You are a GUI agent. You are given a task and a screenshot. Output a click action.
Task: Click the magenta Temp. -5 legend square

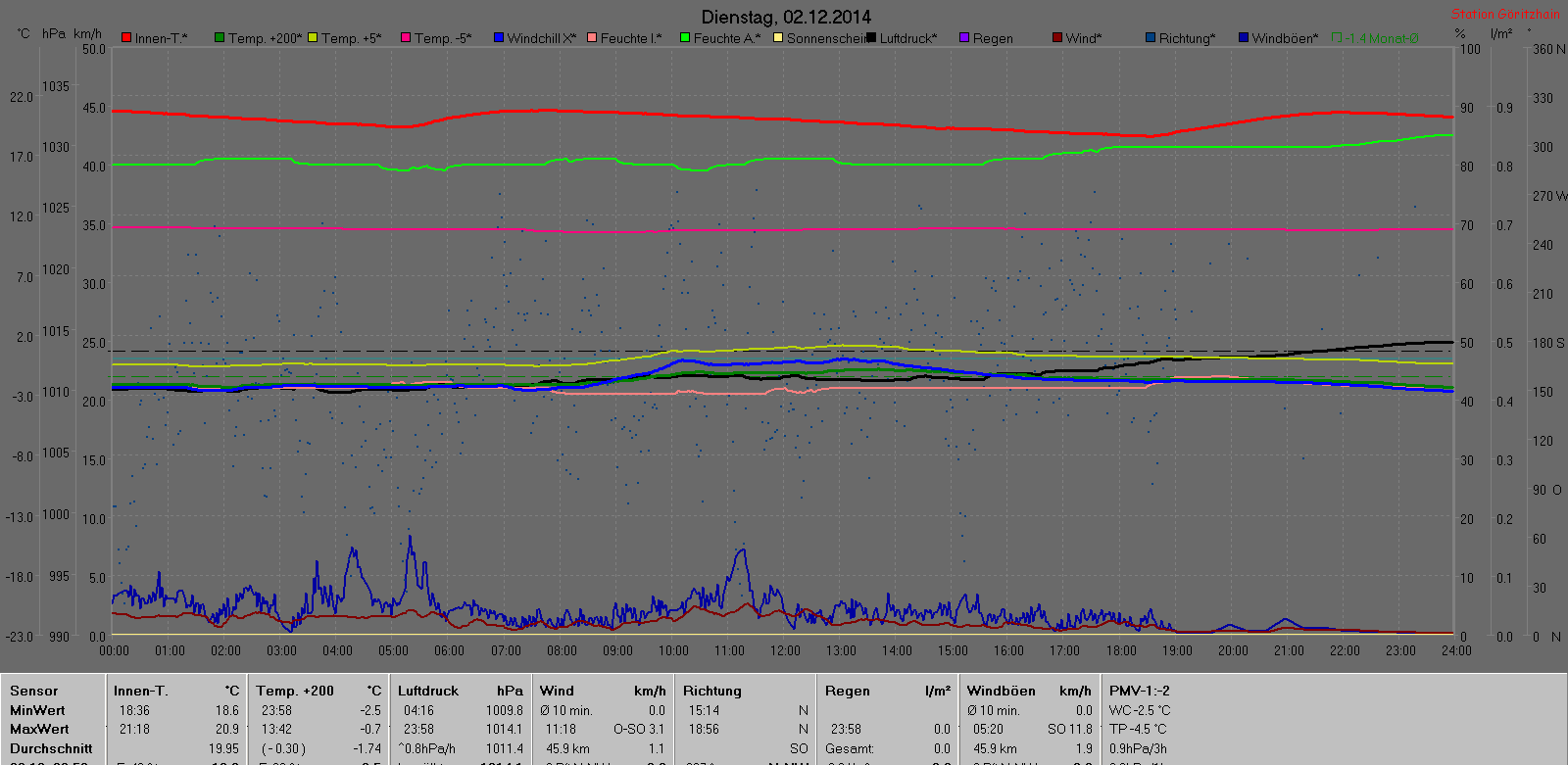[406, 38]
